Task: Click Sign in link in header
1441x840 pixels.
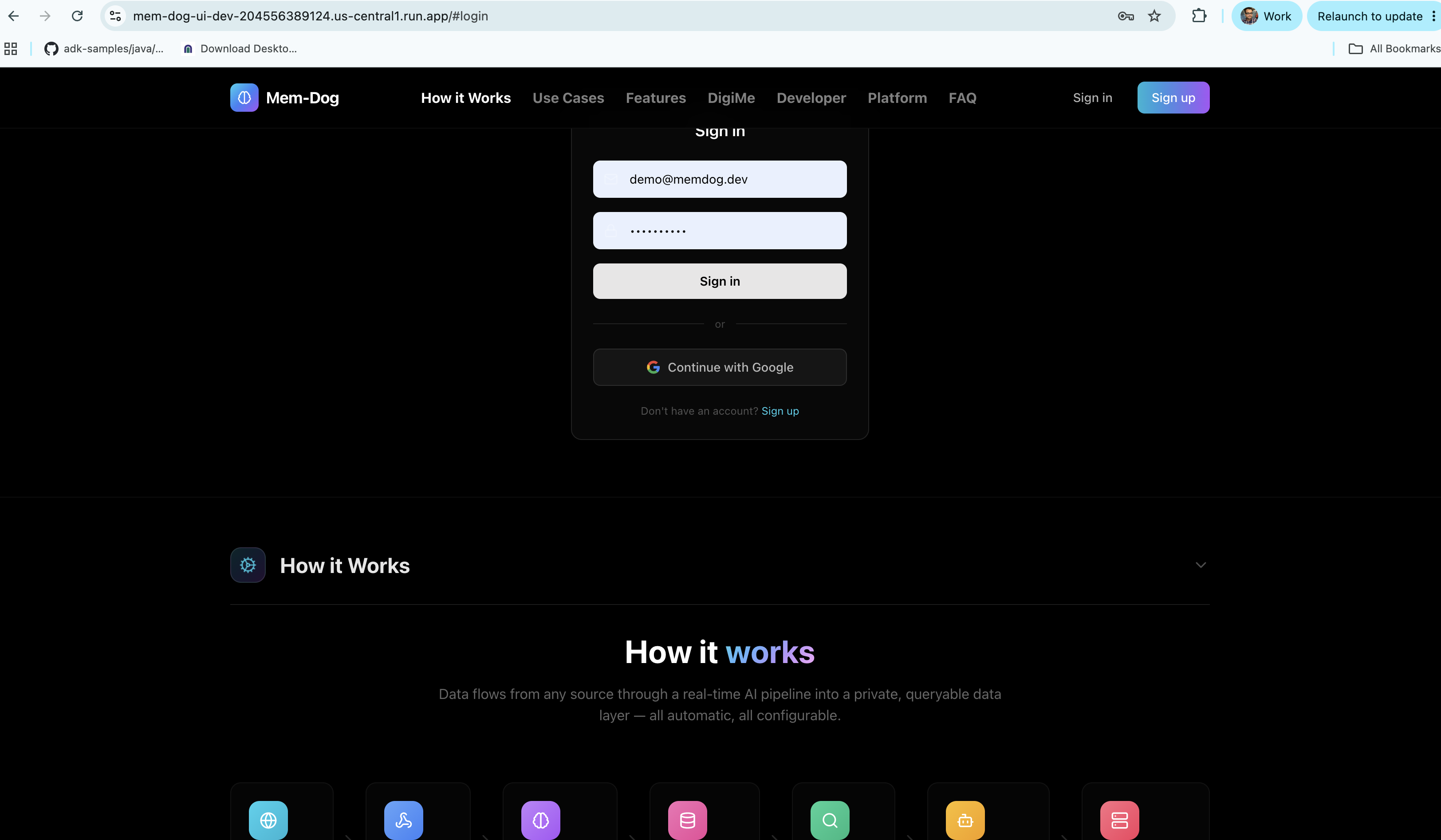Action: click(x=1092, y=98)
